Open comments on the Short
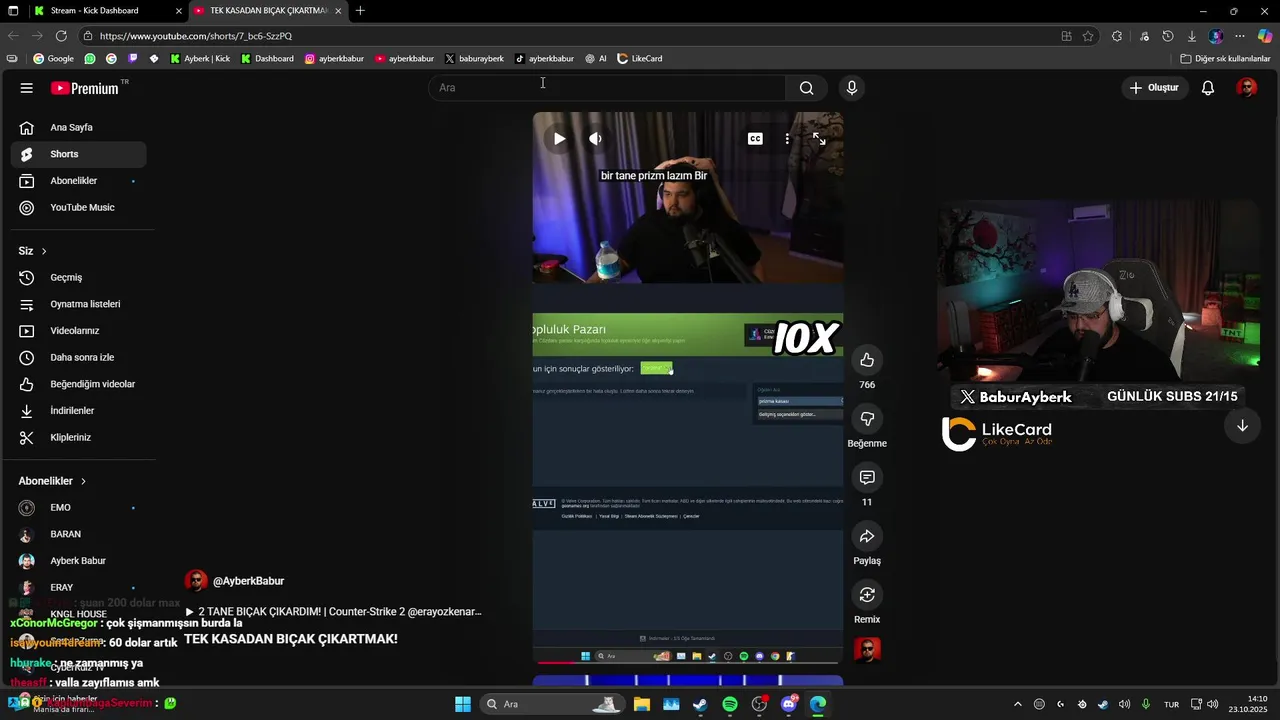The height and width of the screenshot is (720, 1280). 867,478
